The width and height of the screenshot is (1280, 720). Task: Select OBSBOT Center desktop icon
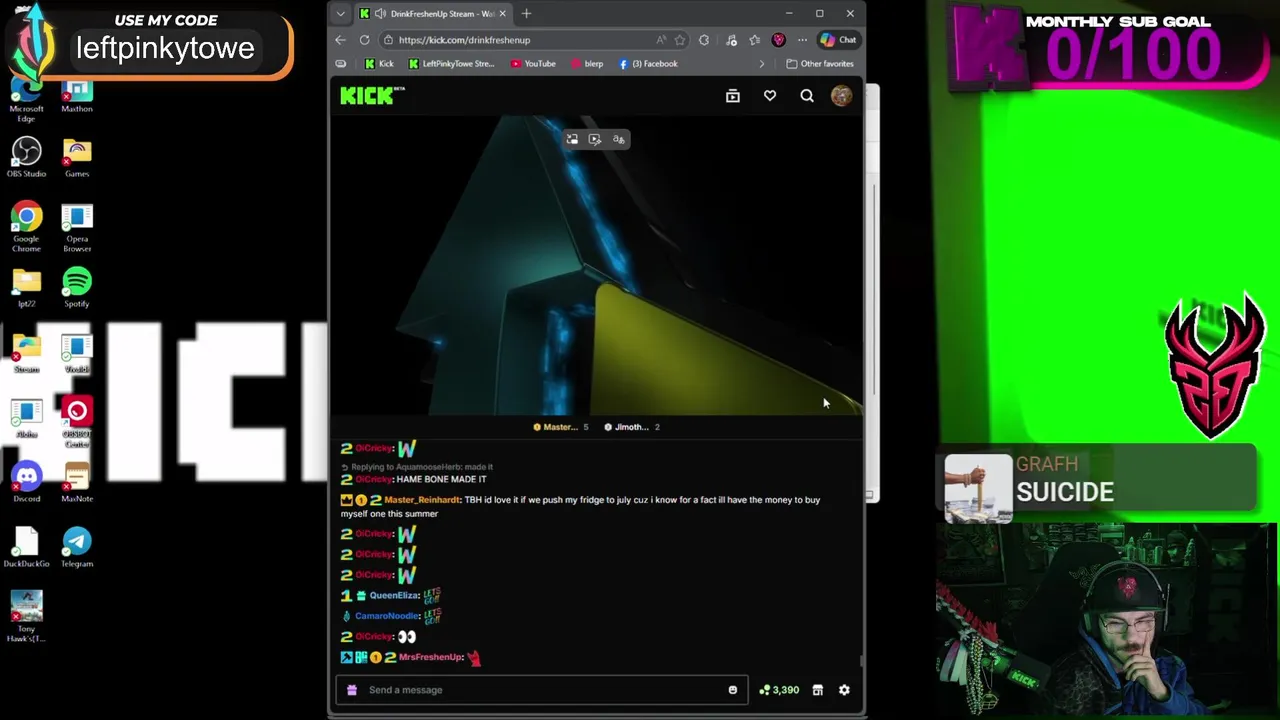pos(77,421)
